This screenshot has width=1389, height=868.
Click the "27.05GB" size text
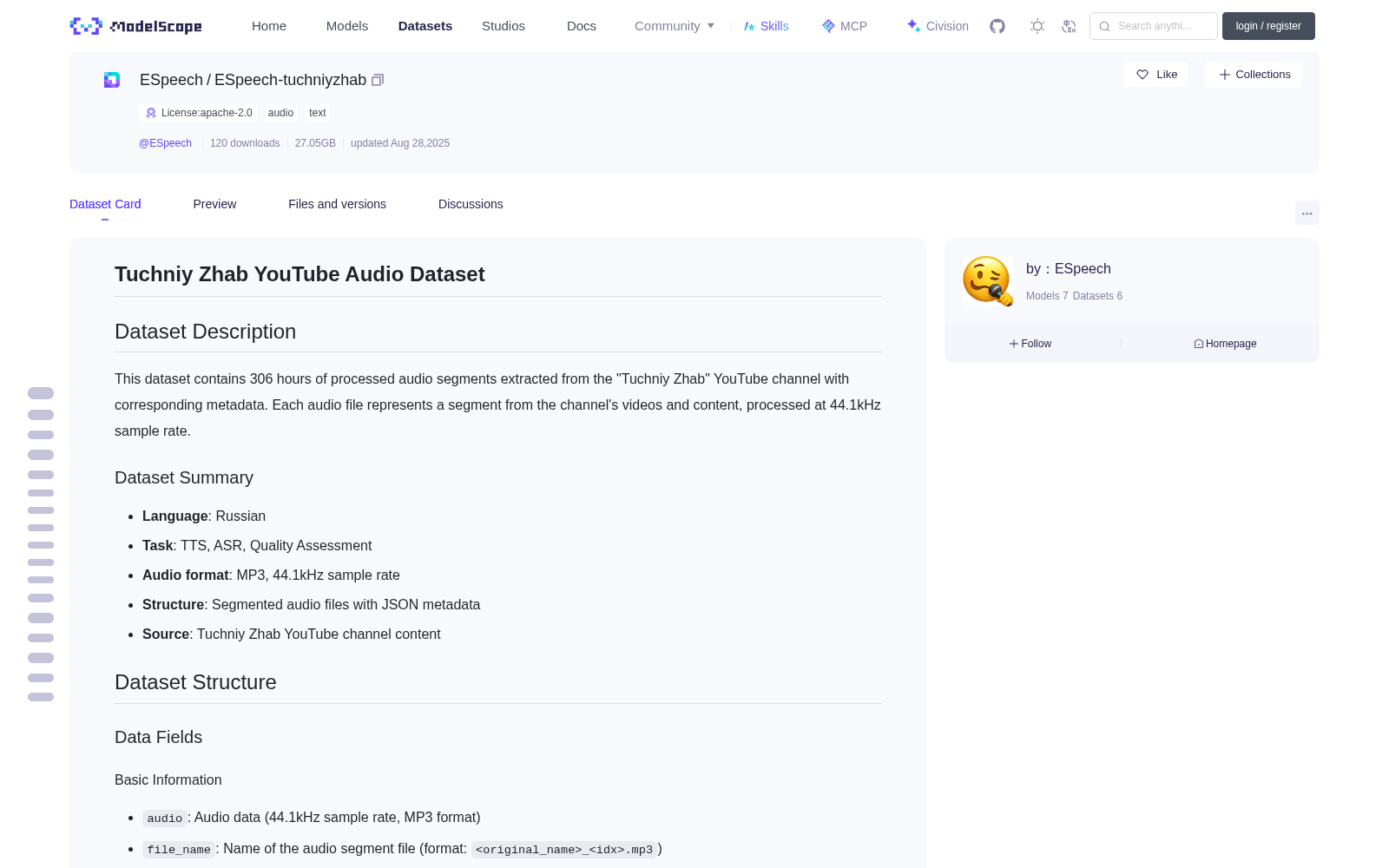315,143
